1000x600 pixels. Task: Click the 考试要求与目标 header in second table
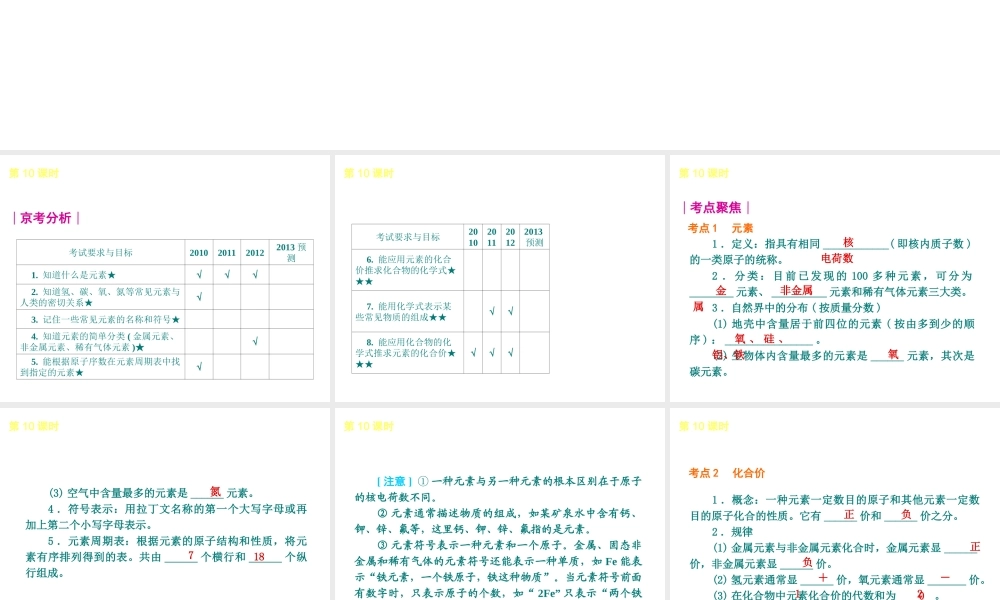(408, 237)
